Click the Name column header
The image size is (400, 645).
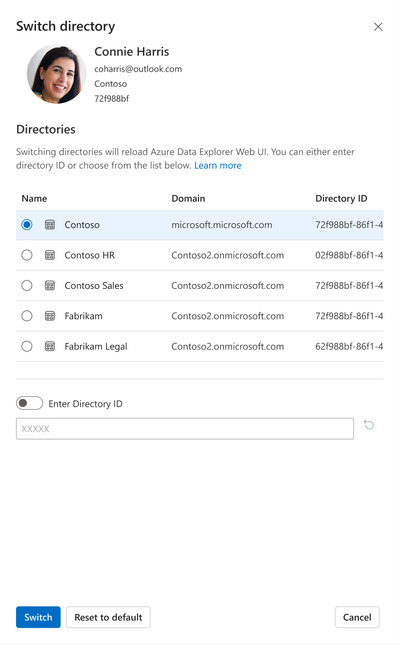pyautogui.click(x=34, y=198)
